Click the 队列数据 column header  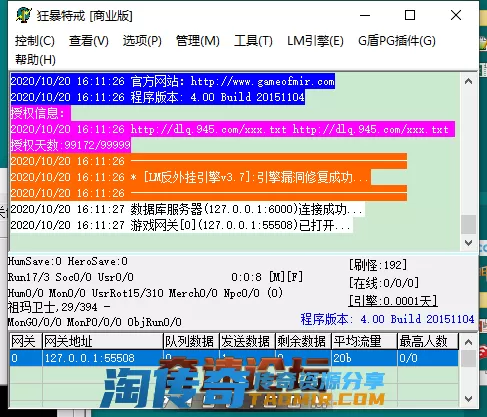(x=191, y=341)
